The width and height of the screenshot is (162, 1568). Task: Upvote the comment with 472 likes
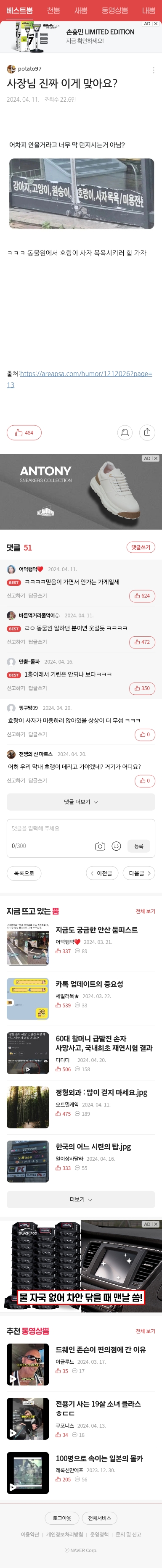(x=142, y=642)
